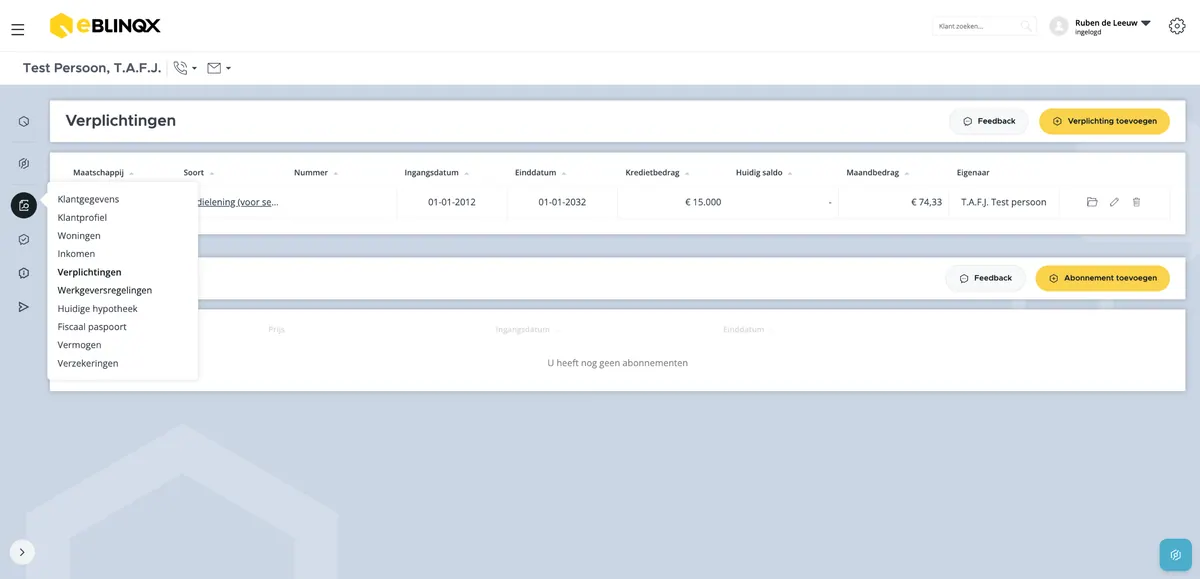The width and height of the screenshot is (1200, 579).
Task: Sort the table by Huidig saldo column
Action: coord(764,173)
